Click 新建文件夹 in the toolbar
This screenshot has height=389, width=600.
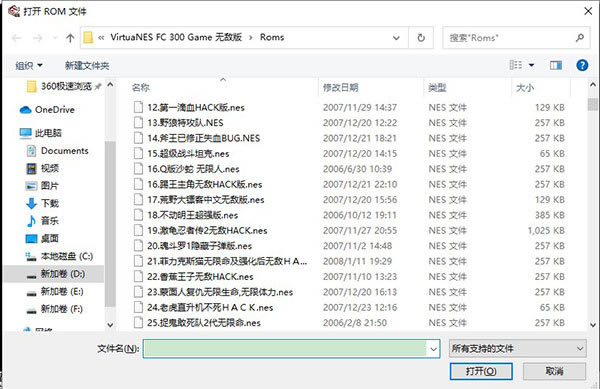tap(87, 65)
